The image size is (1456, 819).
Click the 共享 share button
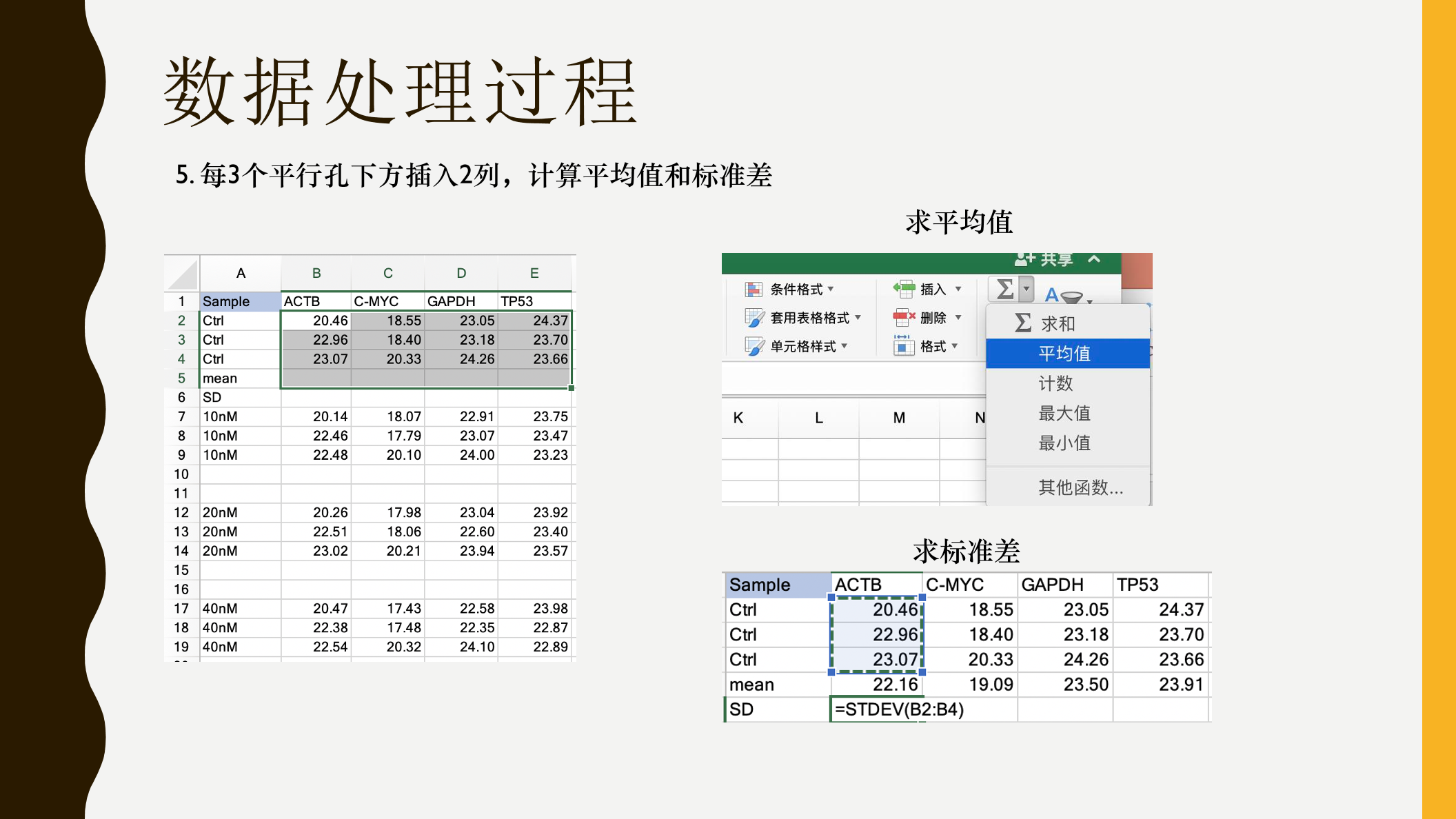pyautogui.click(x=1057, y=260)
